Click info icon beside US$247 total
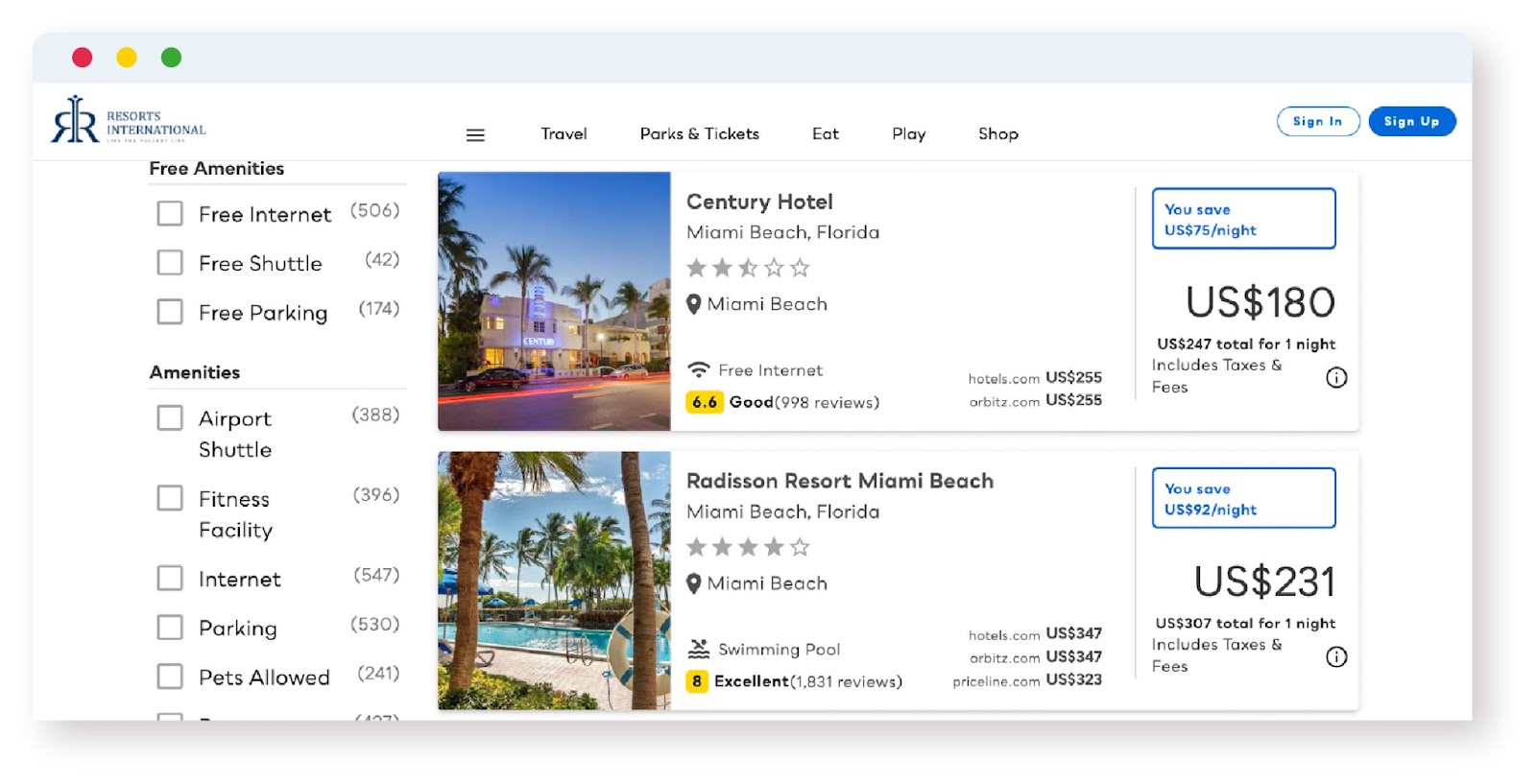This screenshot has width=1536, height=784. (x=1336, y=377)
